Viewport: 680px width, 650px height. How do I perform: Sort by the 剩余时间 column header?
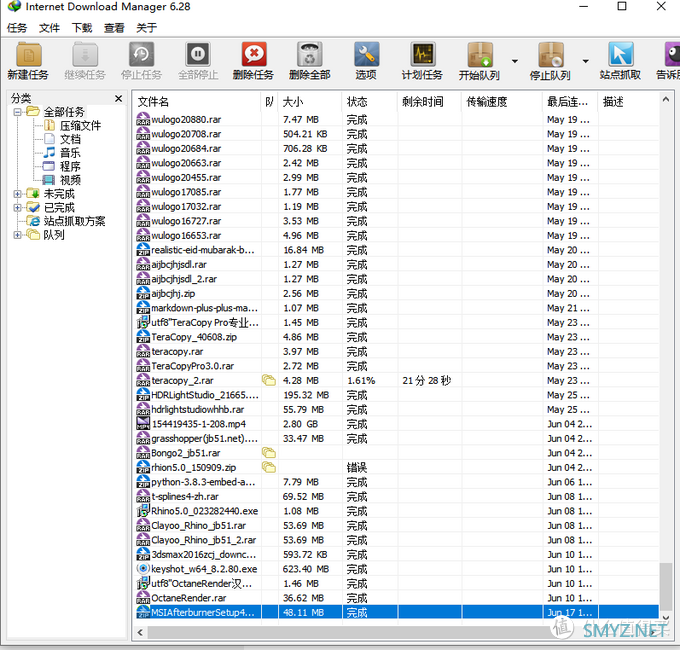click(x=429, y=102)
